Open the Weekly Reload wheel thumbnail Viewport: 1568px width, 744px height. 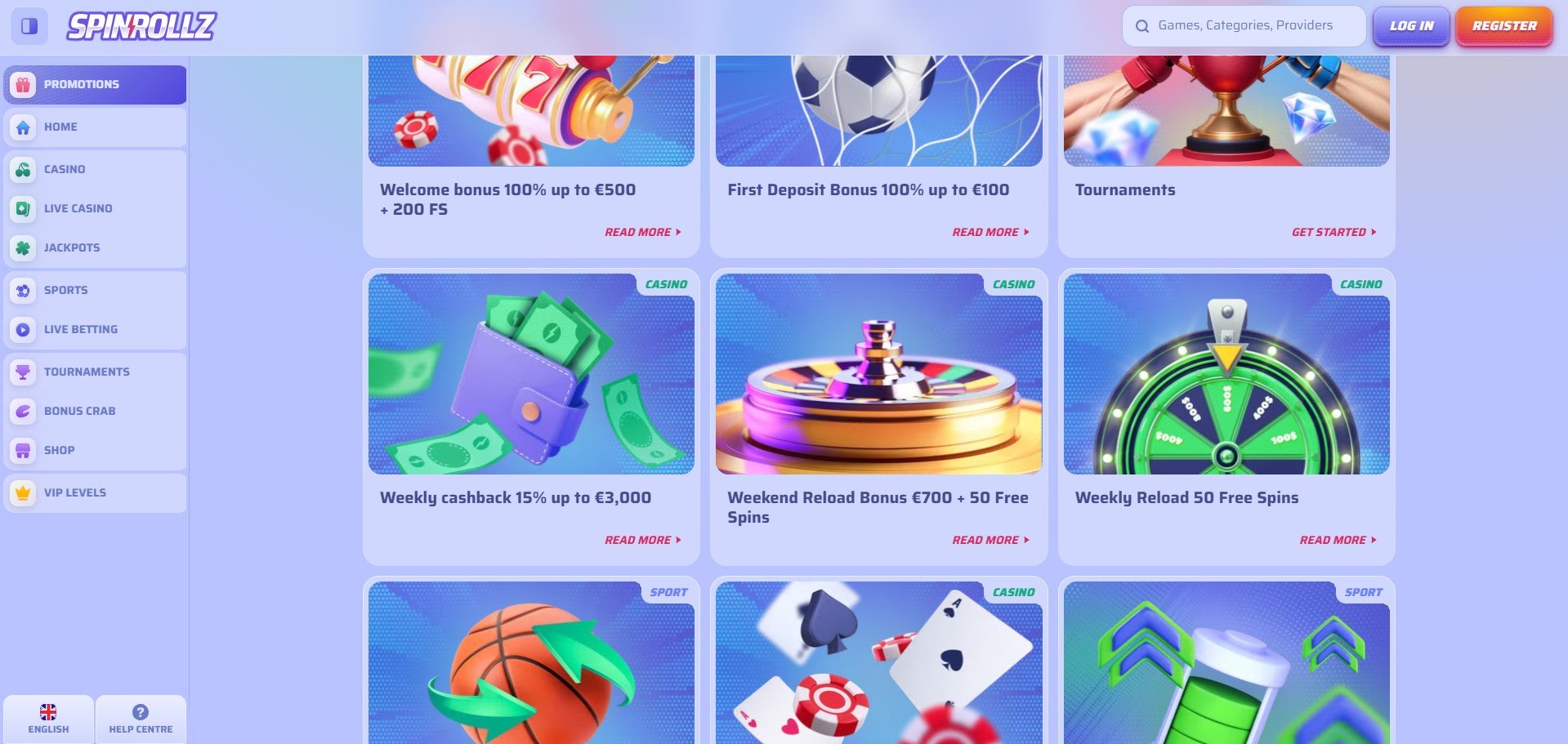coord(1226,374)
